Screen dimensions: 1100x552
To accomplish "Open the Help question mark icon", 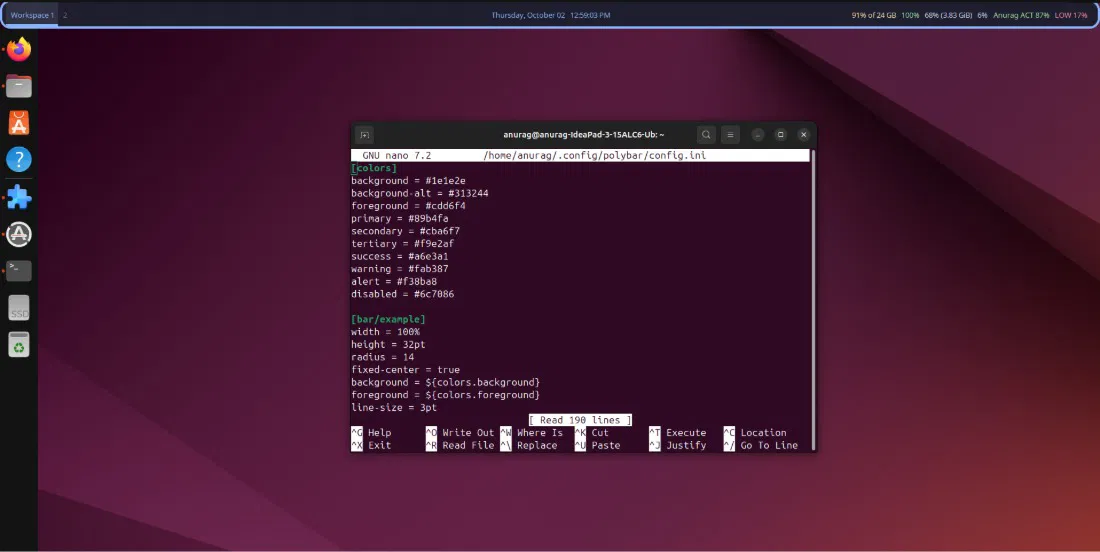I will (19, 160).
